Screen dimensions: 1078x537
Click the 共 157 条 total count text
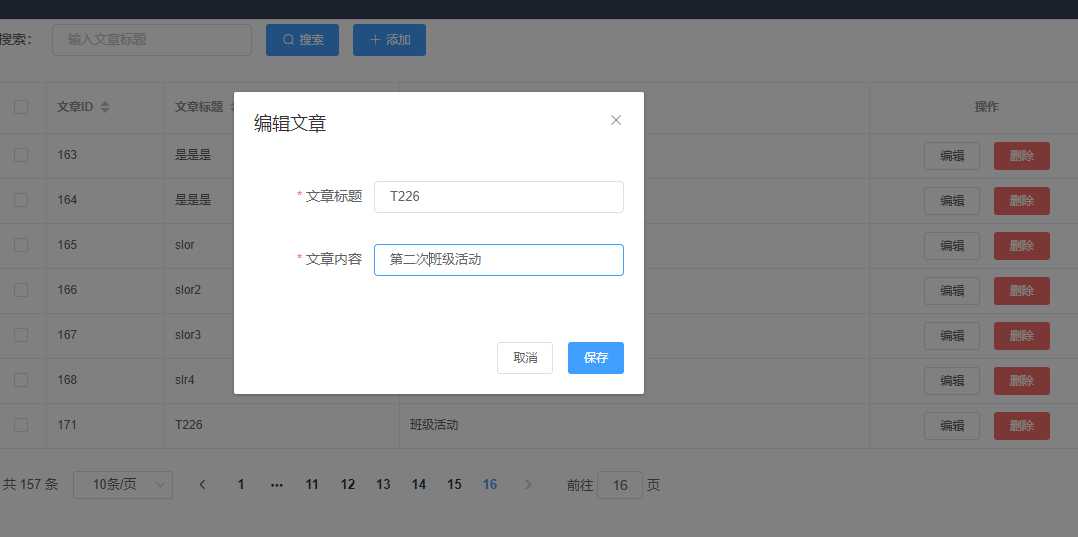[30, 485]
